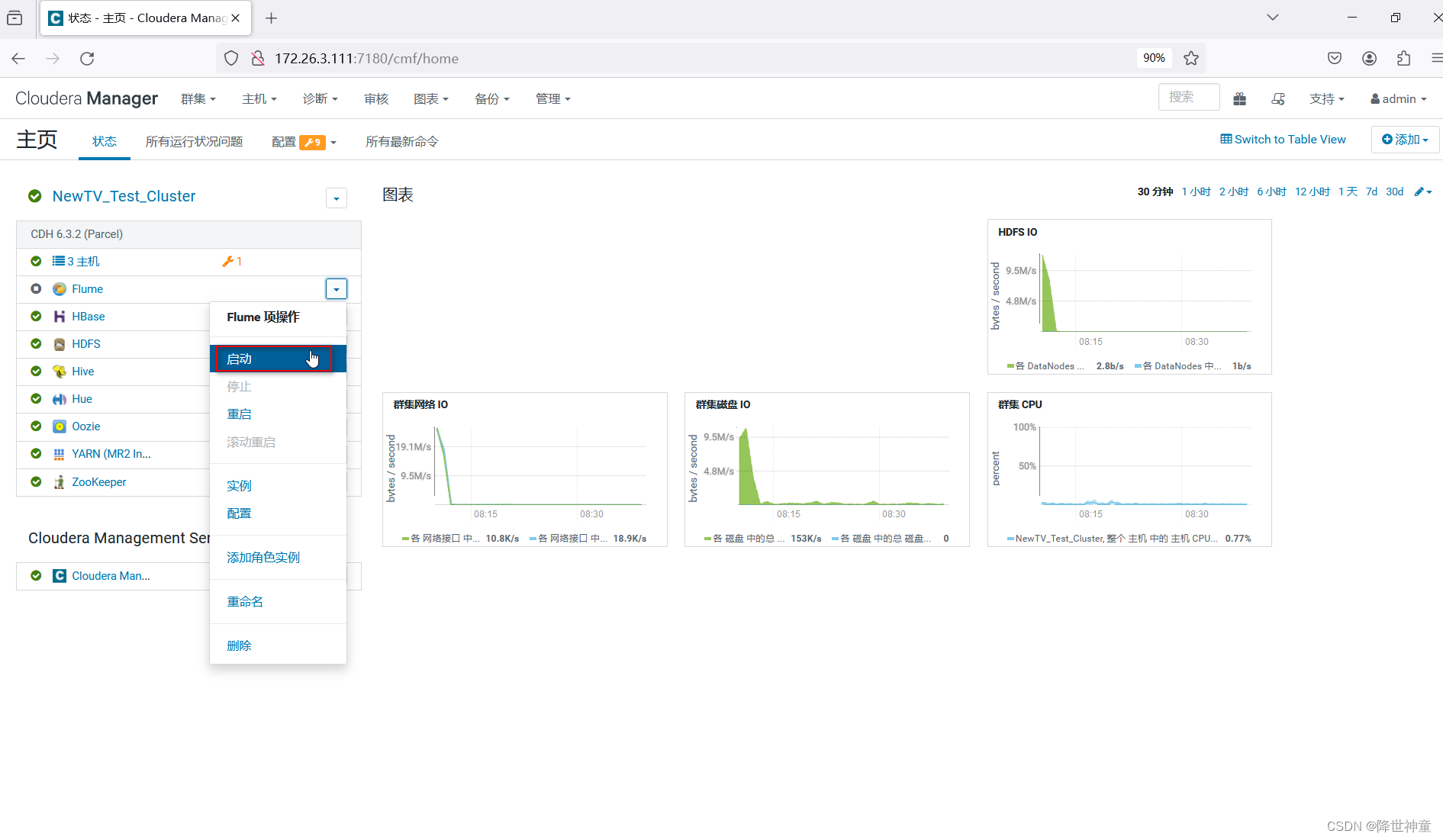Click the YARN service icon

pos(60,454)
